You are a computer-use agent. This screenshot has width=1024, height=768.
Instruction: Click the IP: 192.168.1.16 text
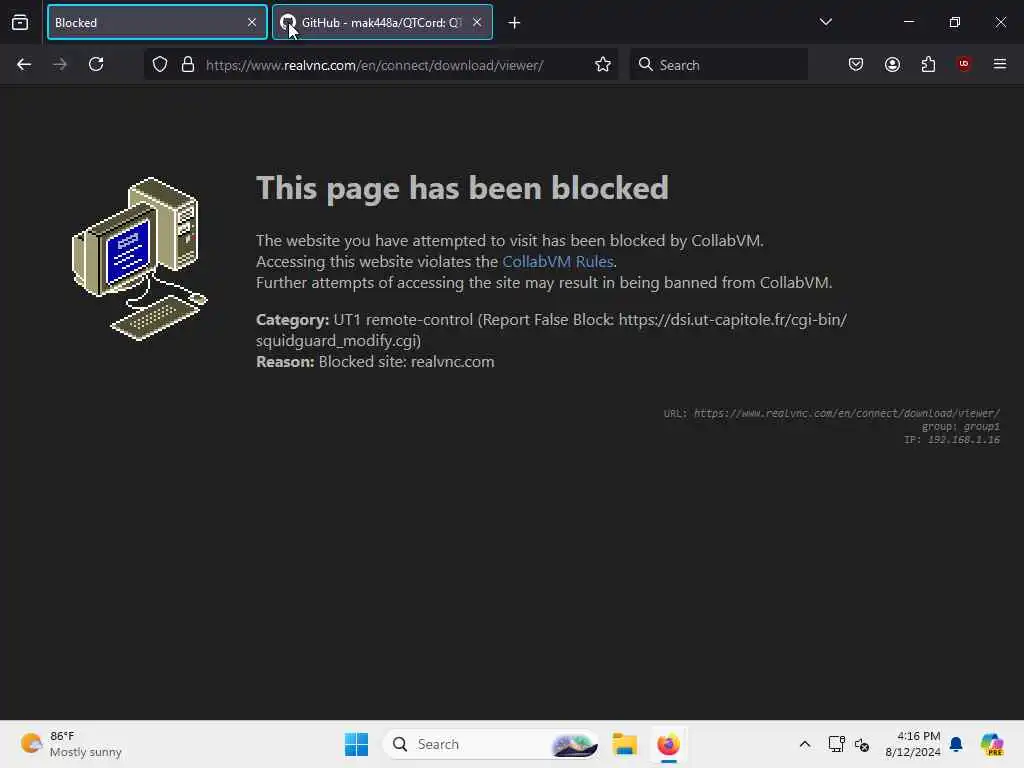(x=952, y=440)
